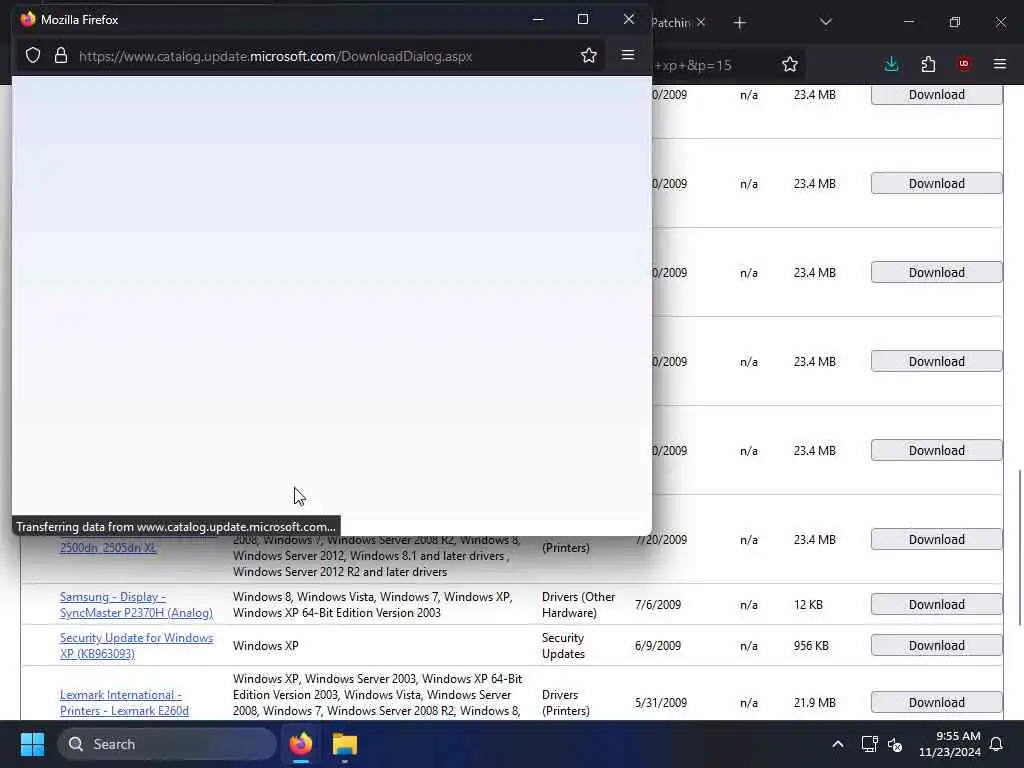The image size is (1024, 768).
Task: Download the 956 KB security update
Action: [x=936, y=645]
